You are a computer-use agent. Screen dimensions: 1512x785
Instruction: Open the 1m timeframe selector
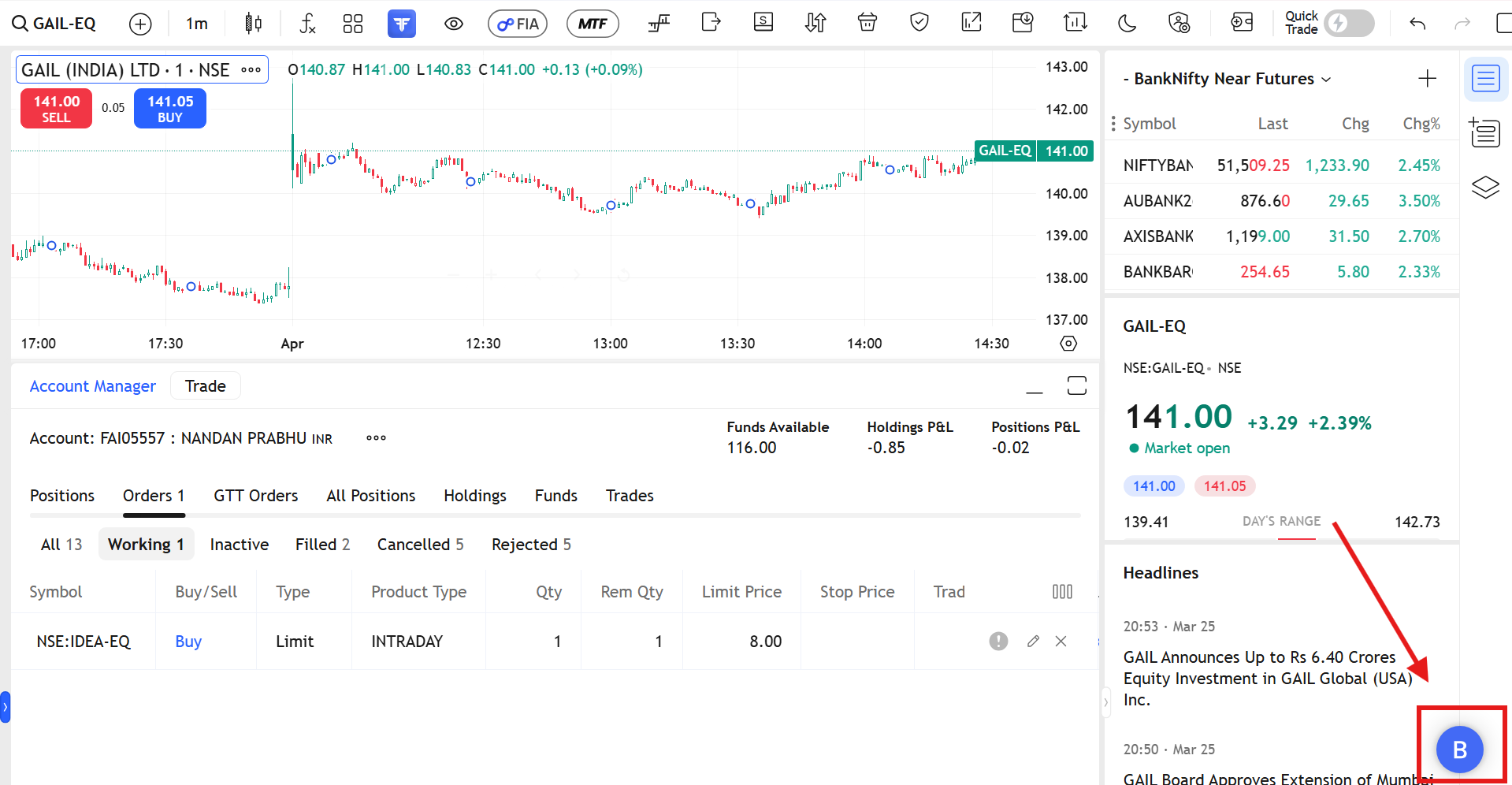[x=197, y=24]
